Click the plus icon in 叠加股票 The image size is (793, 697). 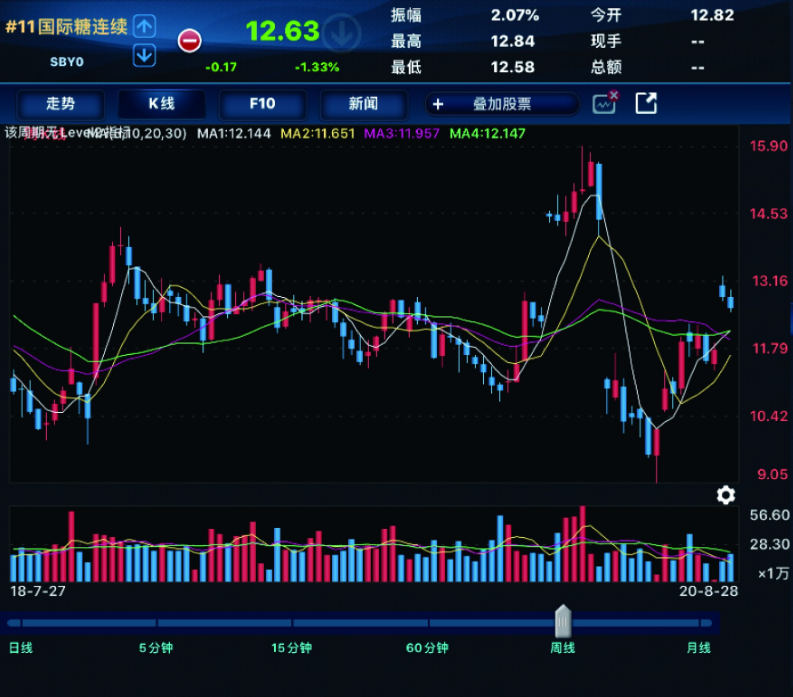click(x=438, y=104)
